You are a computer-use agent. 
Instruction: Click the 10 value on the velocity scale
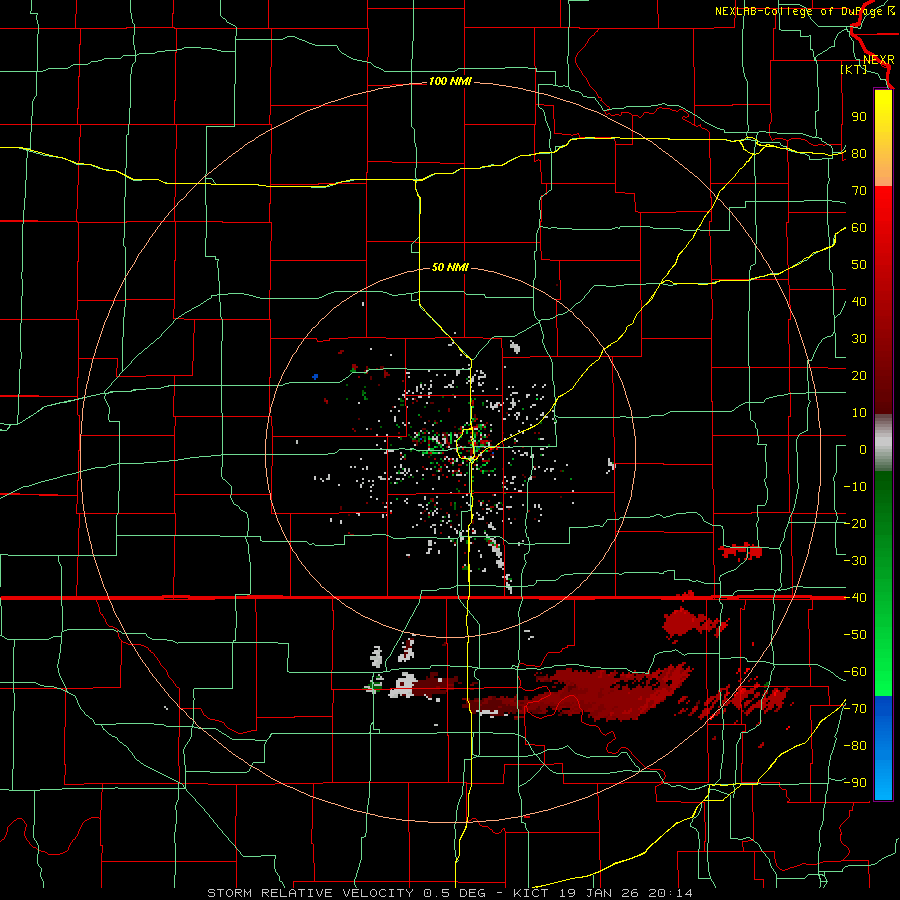point(859,413)
